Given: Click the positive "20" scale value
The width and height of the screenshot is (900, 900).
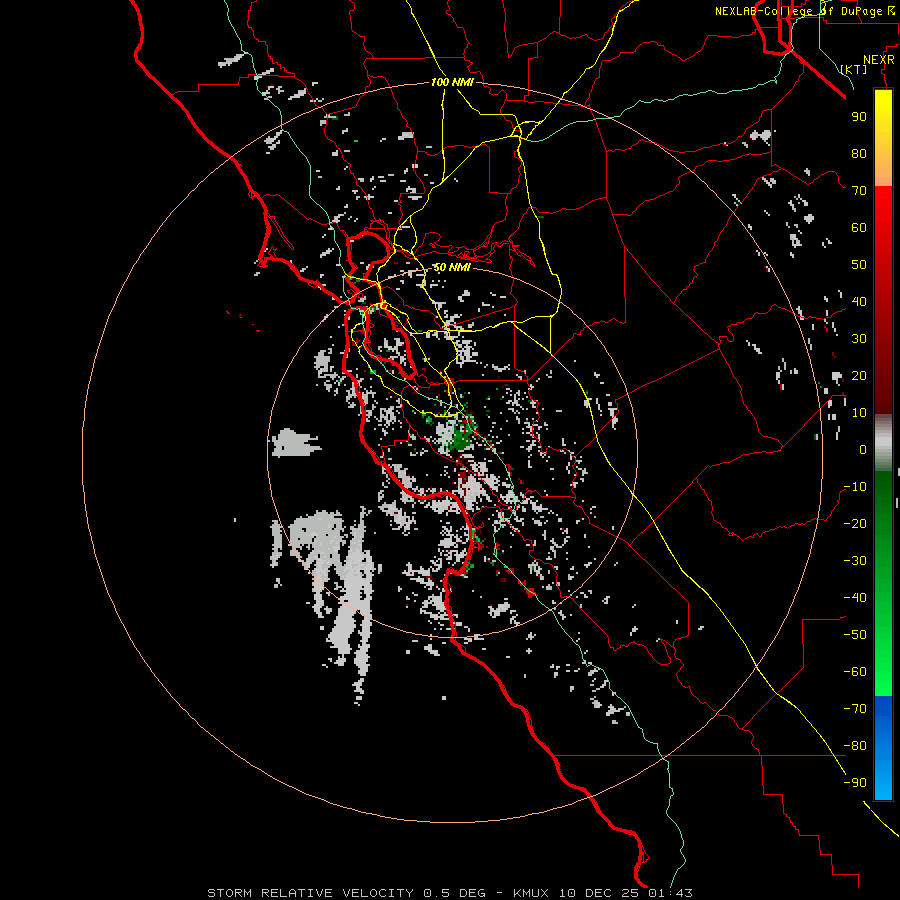Looking at the screenshot, I should pos(859,375).
